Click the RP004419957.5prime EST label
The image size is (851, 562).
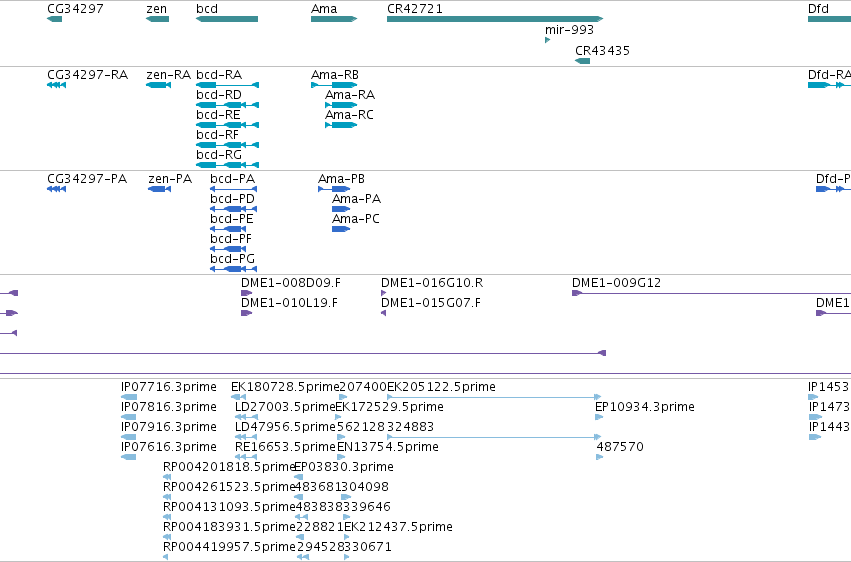[229, 548]
